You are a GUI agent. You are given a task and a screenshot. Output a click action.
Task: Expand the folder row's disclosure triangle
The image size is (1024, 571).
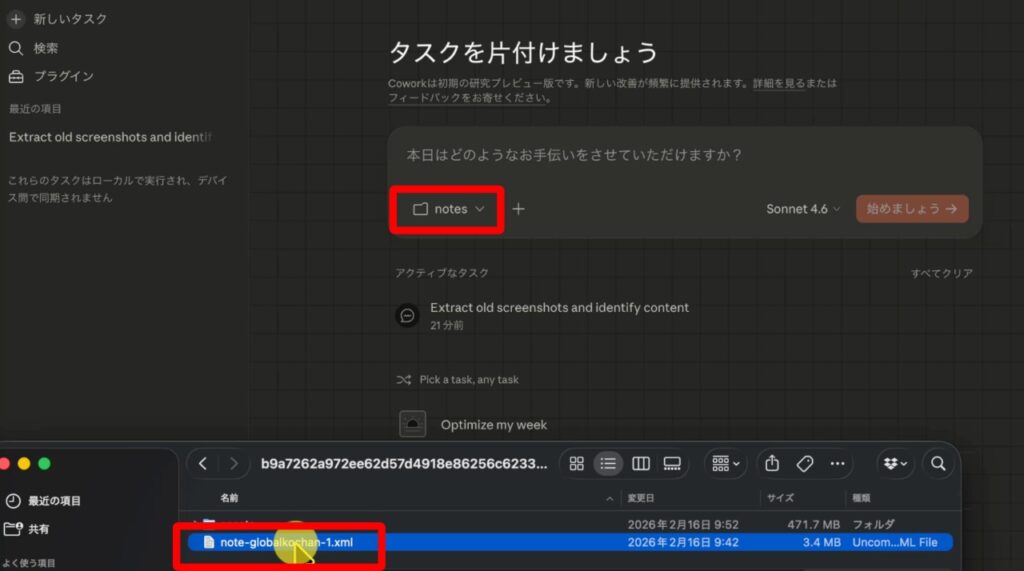pos(195,524)
